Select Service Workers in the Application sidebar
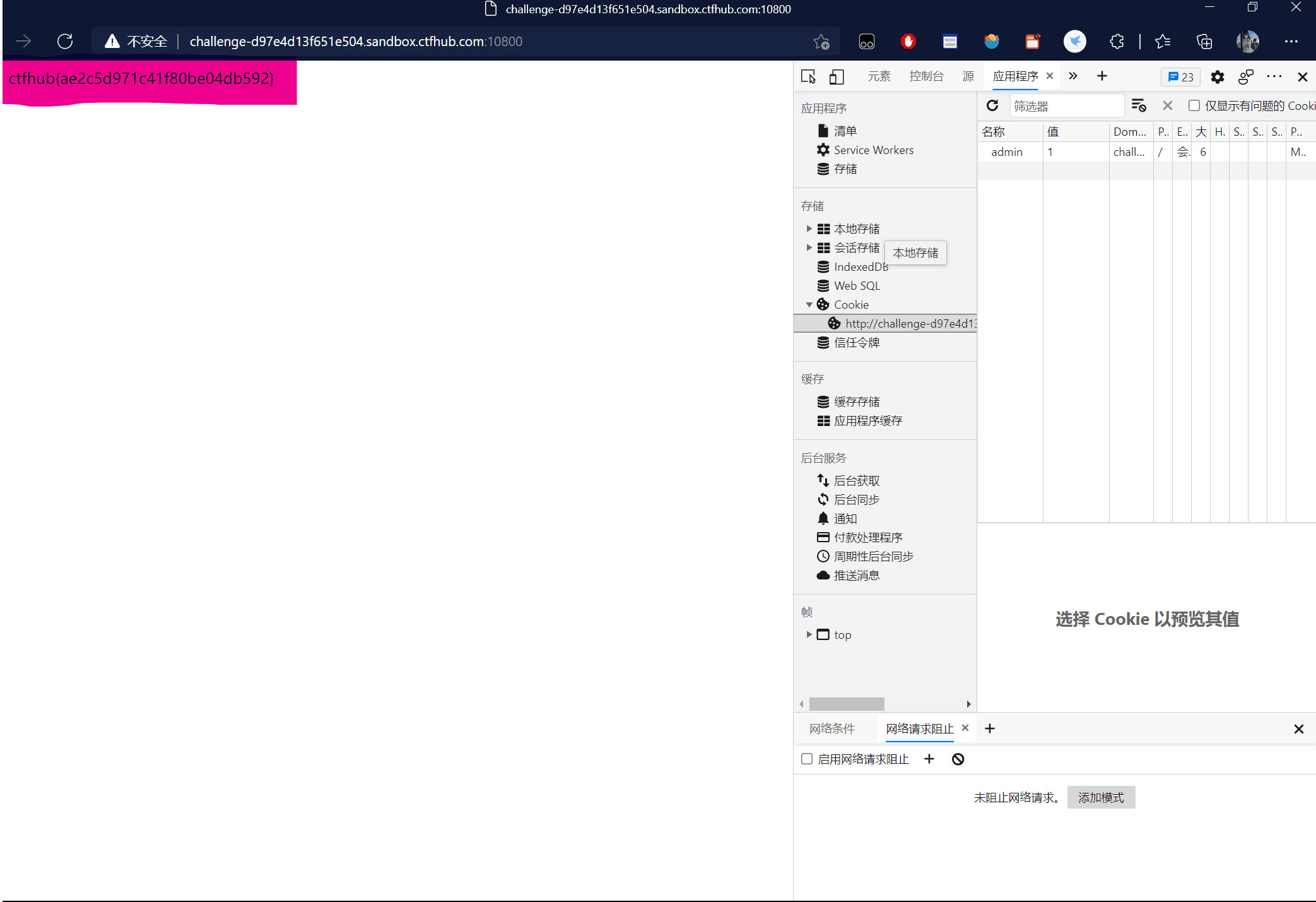This screenshot has height=902, width=1316. (x=872, y=150)
